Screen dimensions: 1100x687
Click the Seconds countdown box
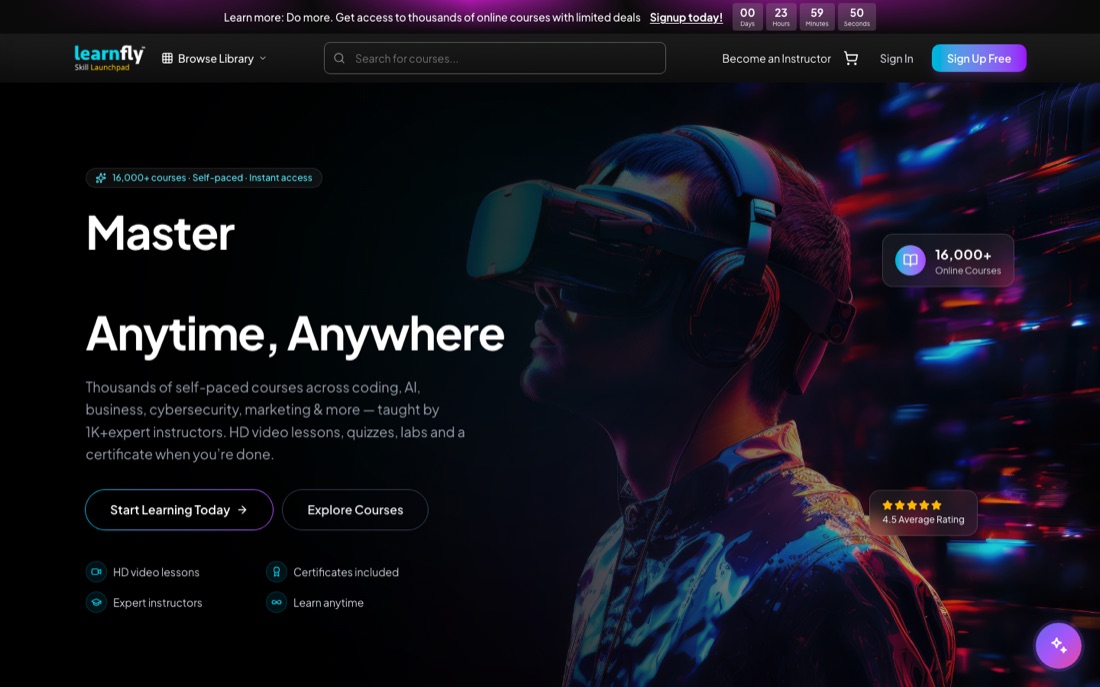click(857, 17)
